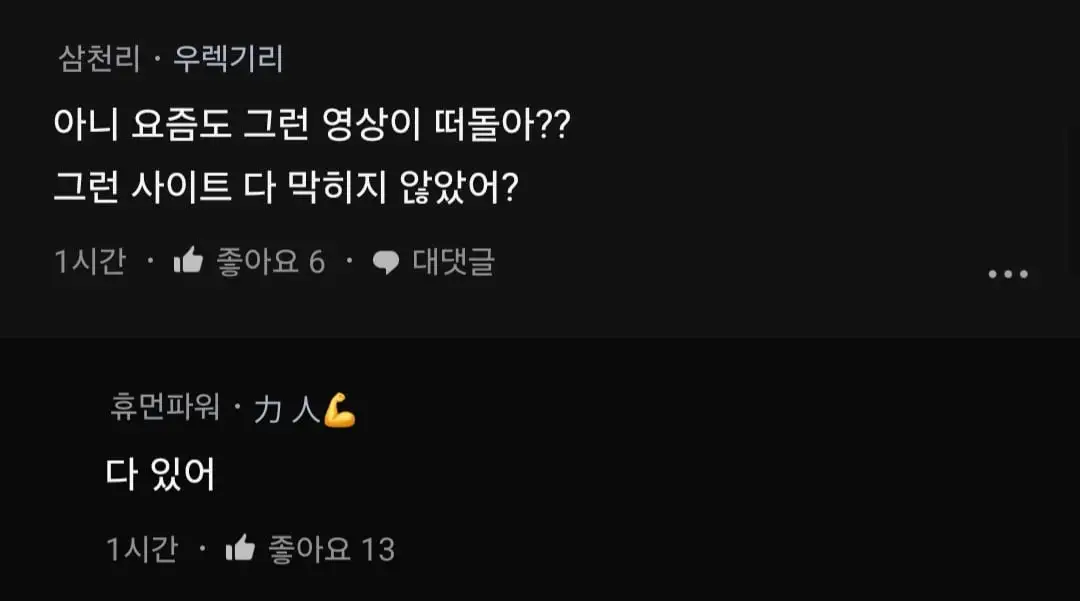Open the three-dot more options menu
The width and height of the screenshot is (1080, 601).
[x=1007, y=274]
